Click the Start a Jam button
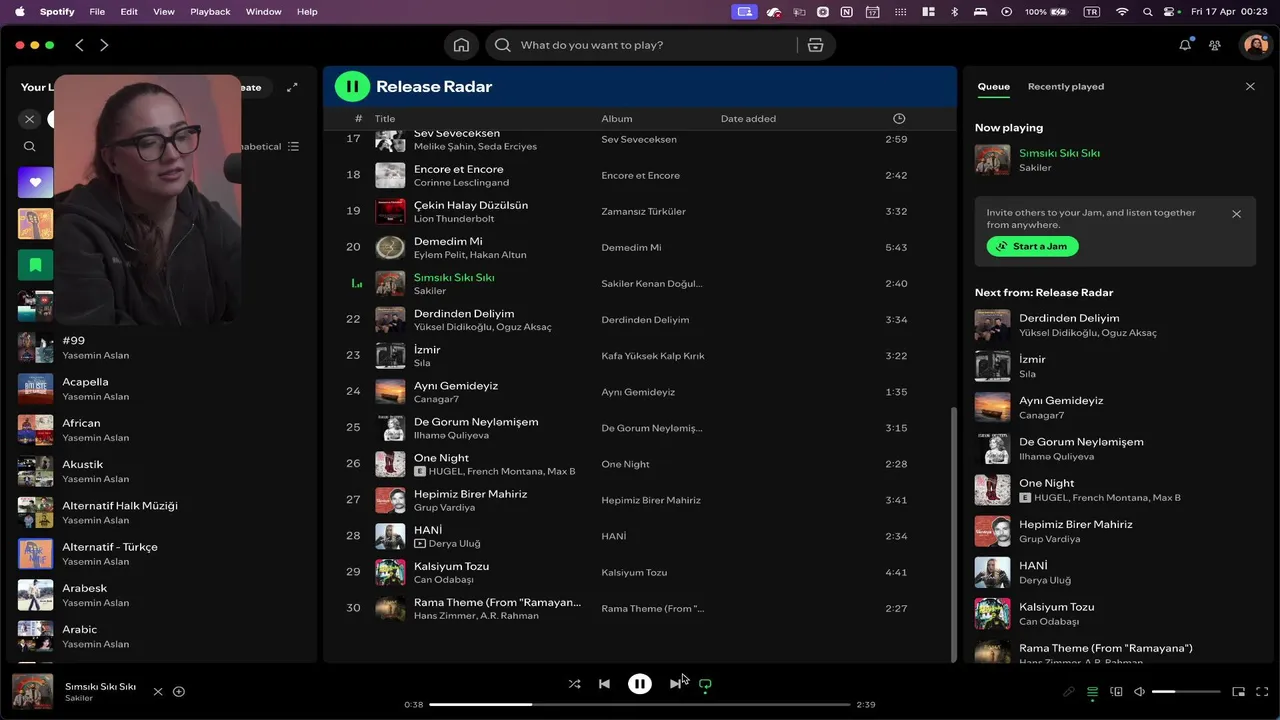Viewport: 1280px width, 720px height. pyautogui.click(x=1032, y=246)
